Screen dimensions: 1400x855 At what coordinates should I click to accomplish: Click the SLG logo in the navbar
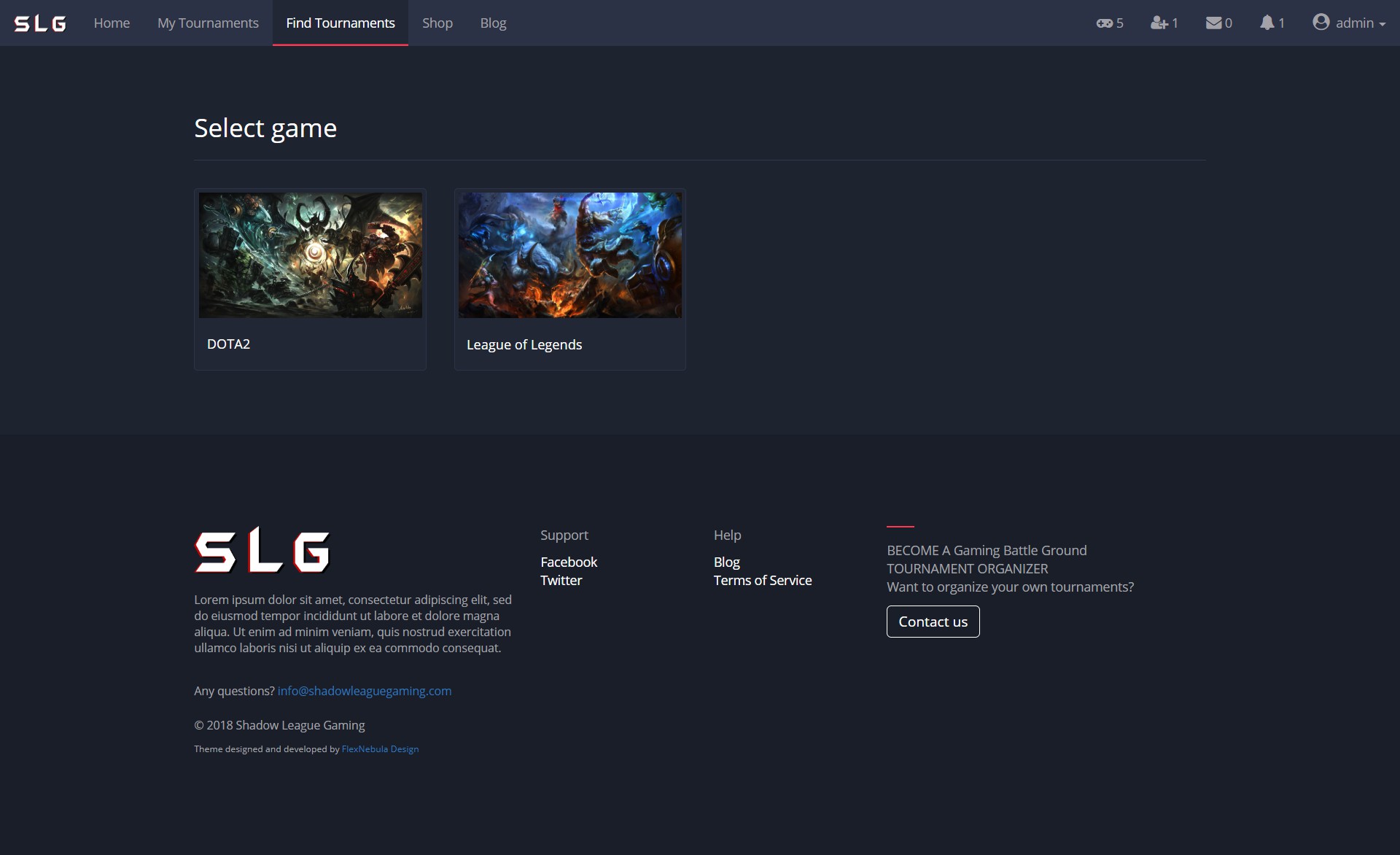pyautogui.click(x=40, y=23)
